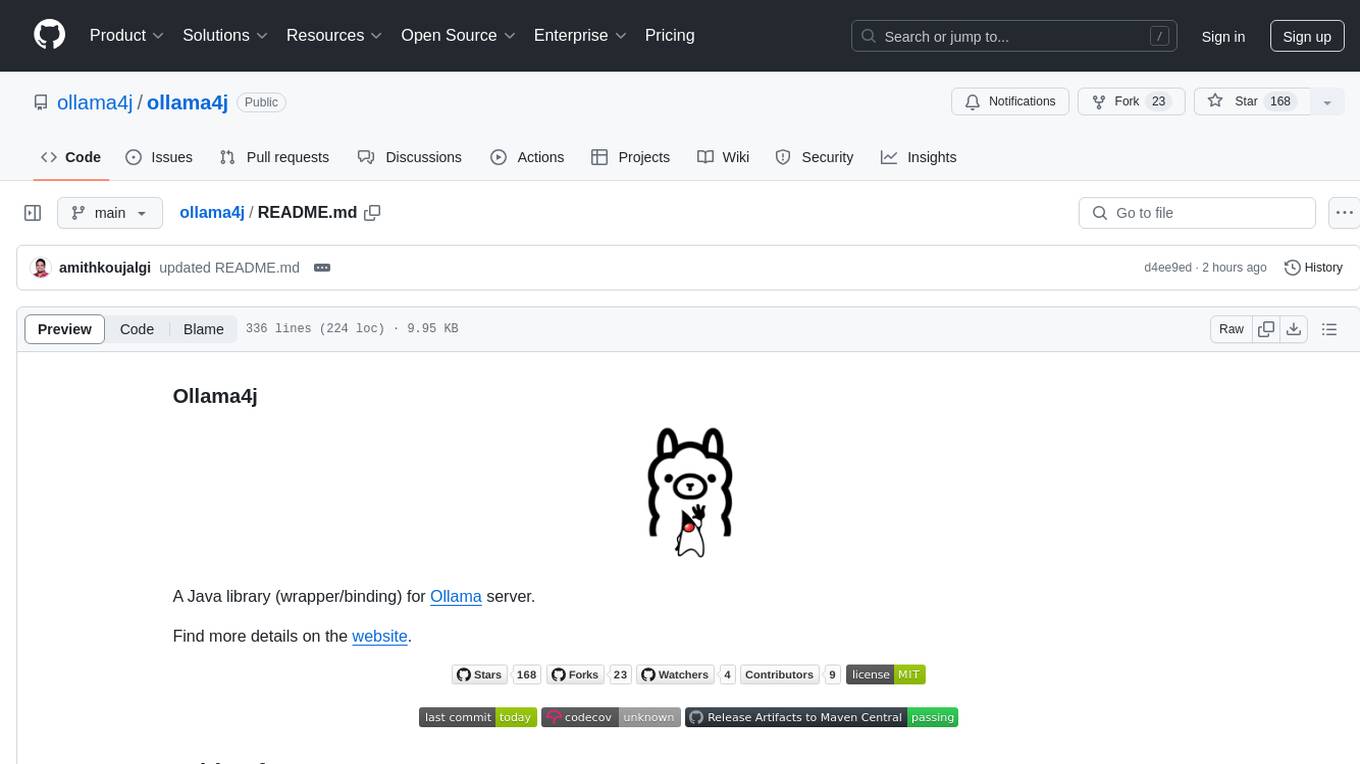
Task: Star the repository
Action: (1252, 102)
